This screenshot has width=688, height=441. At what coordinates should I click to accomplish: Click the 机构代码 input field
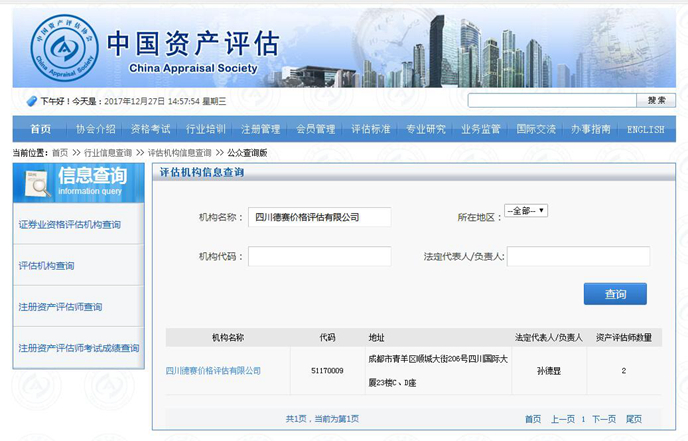(x=319, y=256)
